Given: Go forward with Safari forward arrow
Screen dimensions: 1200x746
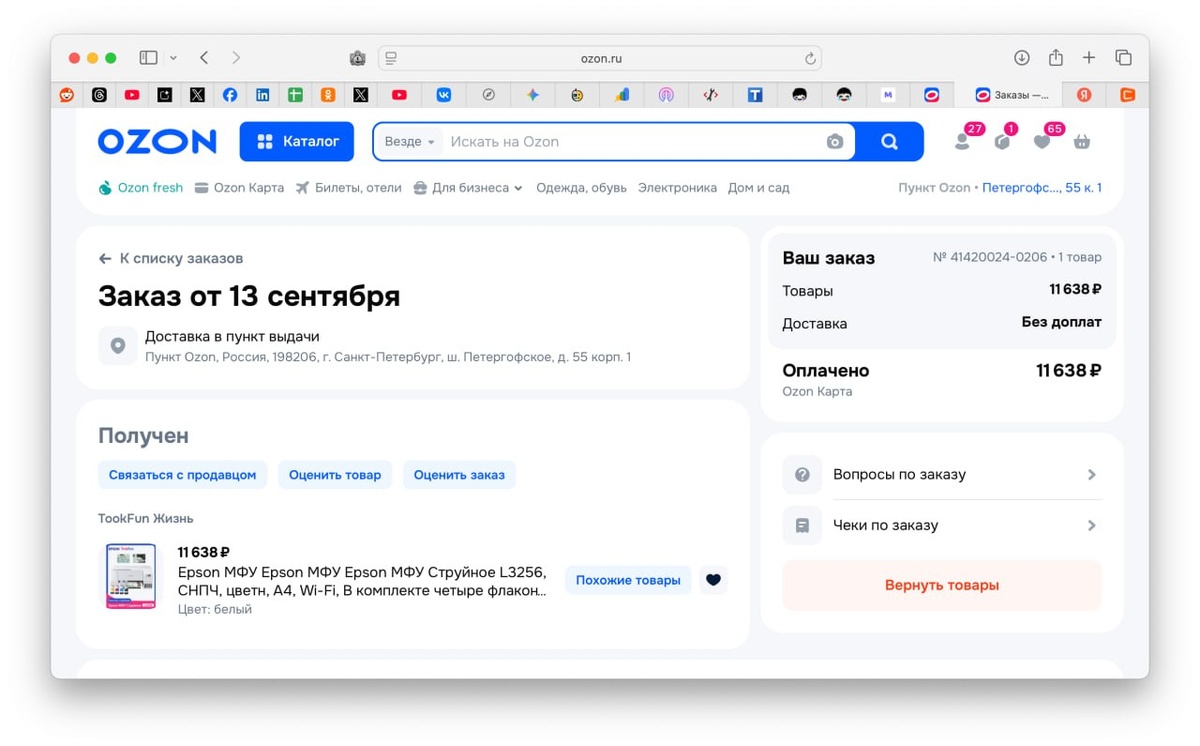Looking at the screenshot, I should [236, 58].
